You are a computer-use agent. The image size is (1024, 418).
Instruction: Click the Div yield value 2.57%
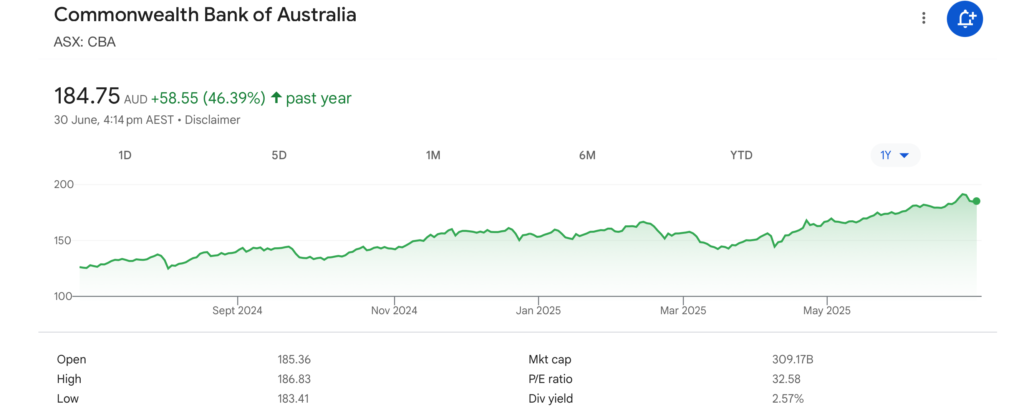788,398
